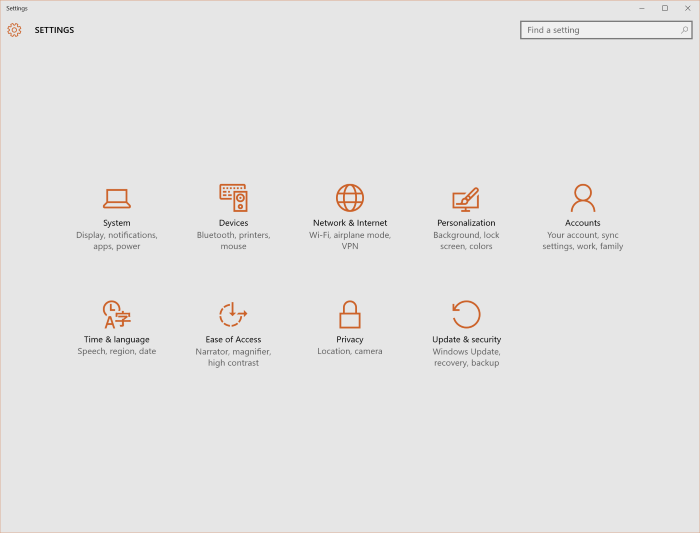The height and width of the screenshot is (533, 700).
Task: Close the Settings window
Action: pos(687,8)
